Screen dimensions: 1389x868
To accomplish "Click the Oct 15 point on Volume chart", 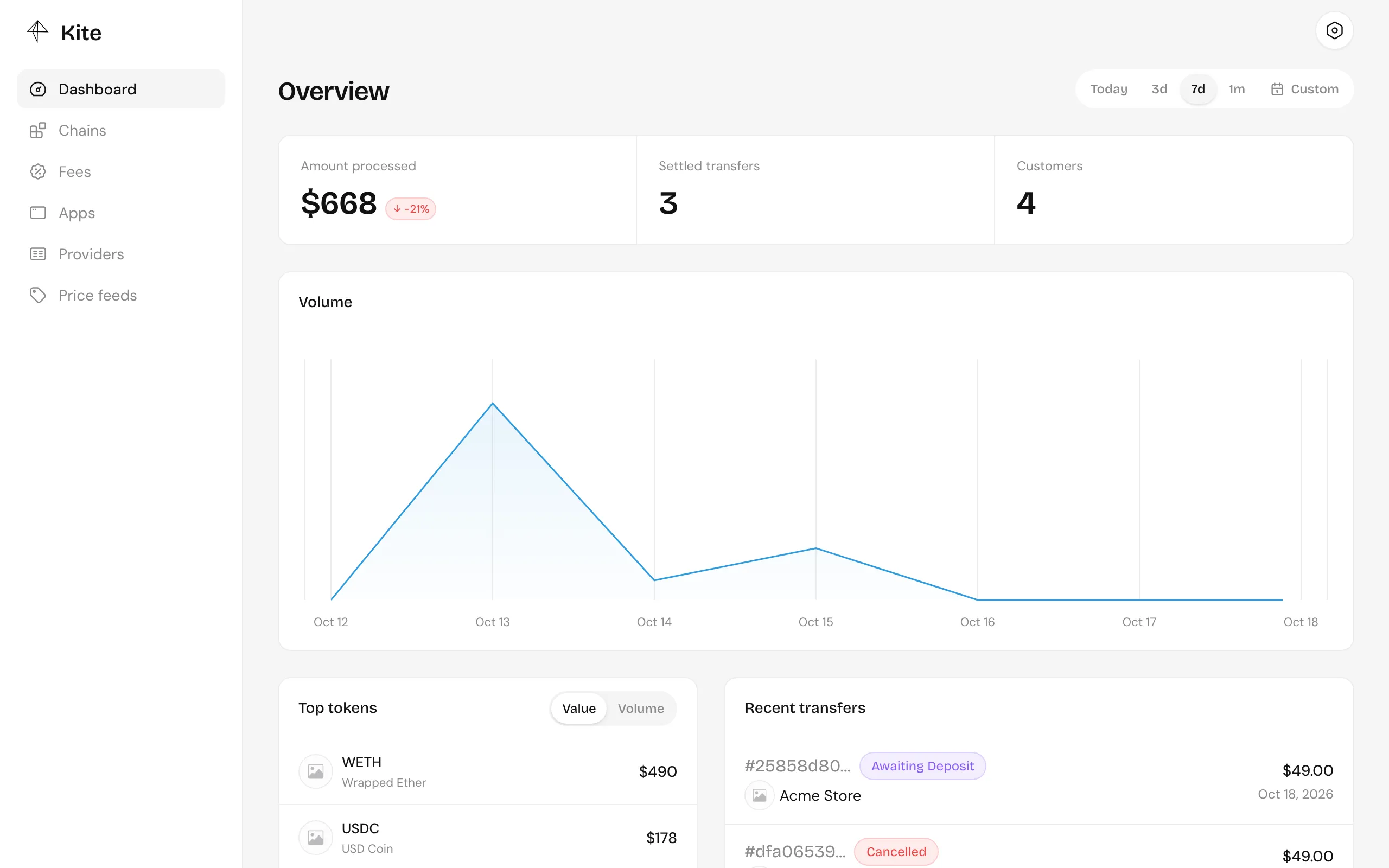I will [815, 548].
